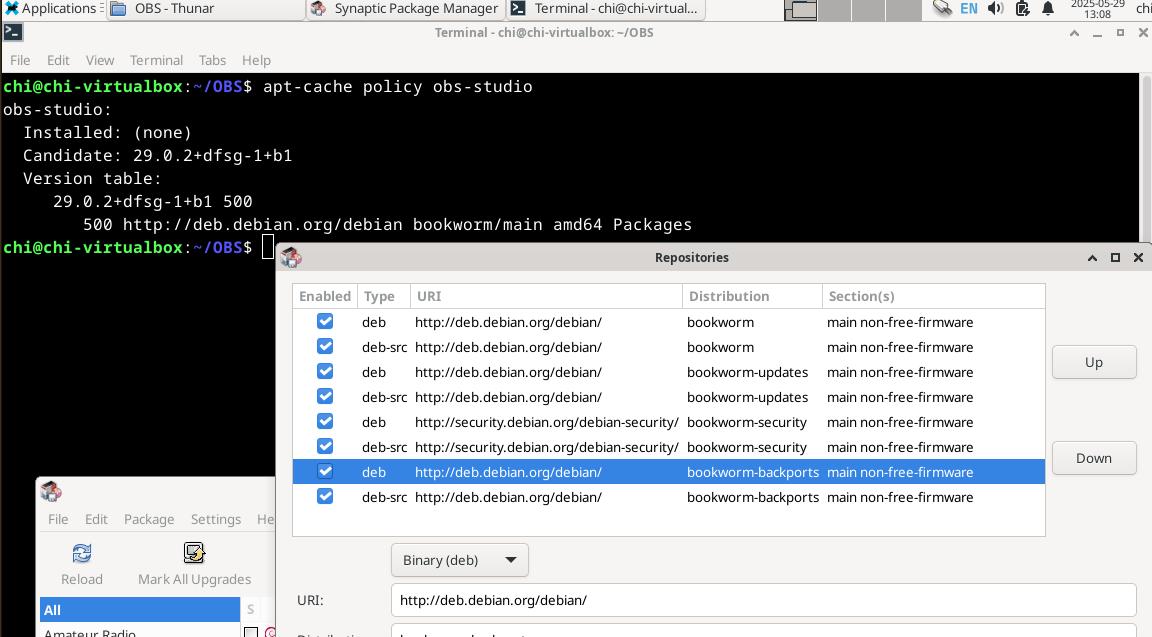The height and width of the screenshot is (637, 1152).
Task: Click the volume speaker tray icon
Action: coord(996,9)
